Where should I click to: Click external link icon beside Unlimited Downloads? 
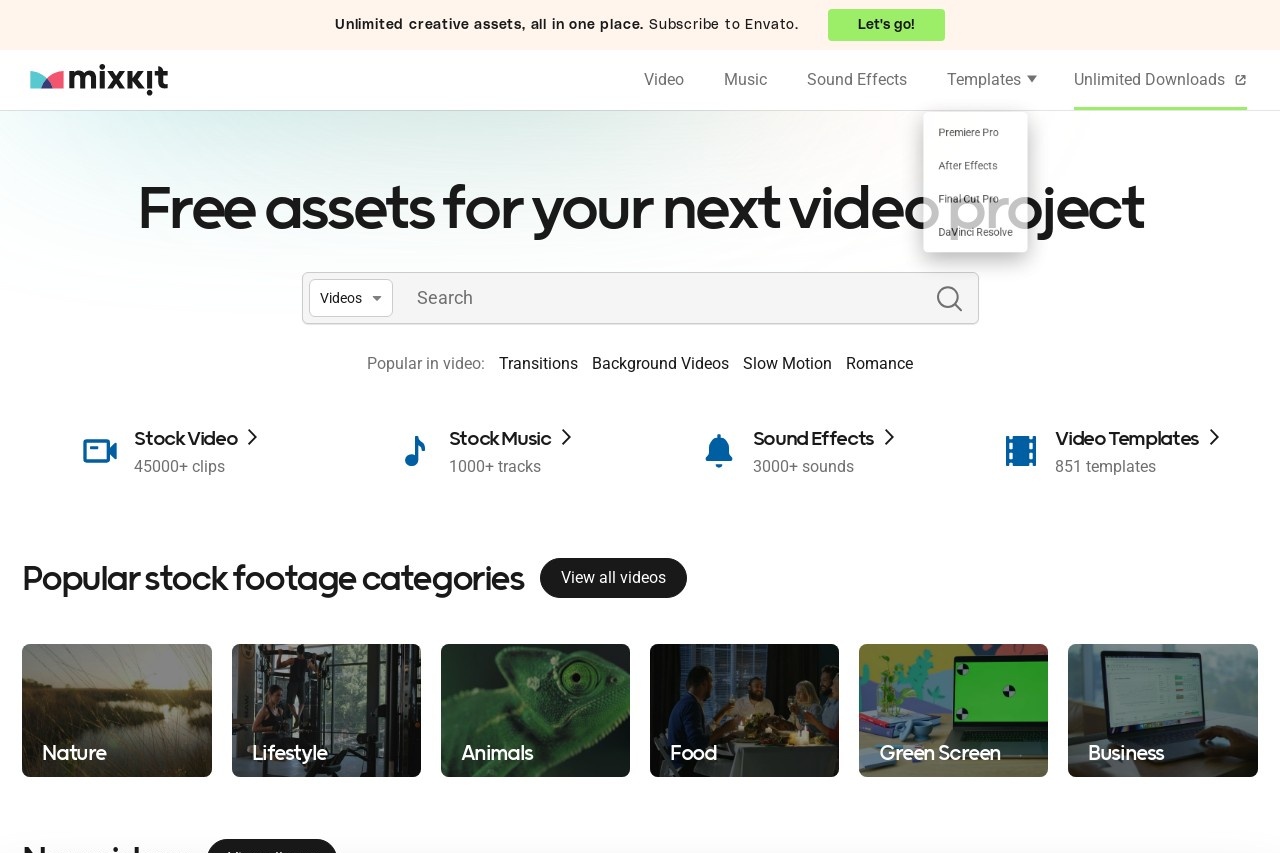(x=1241, y=80)
